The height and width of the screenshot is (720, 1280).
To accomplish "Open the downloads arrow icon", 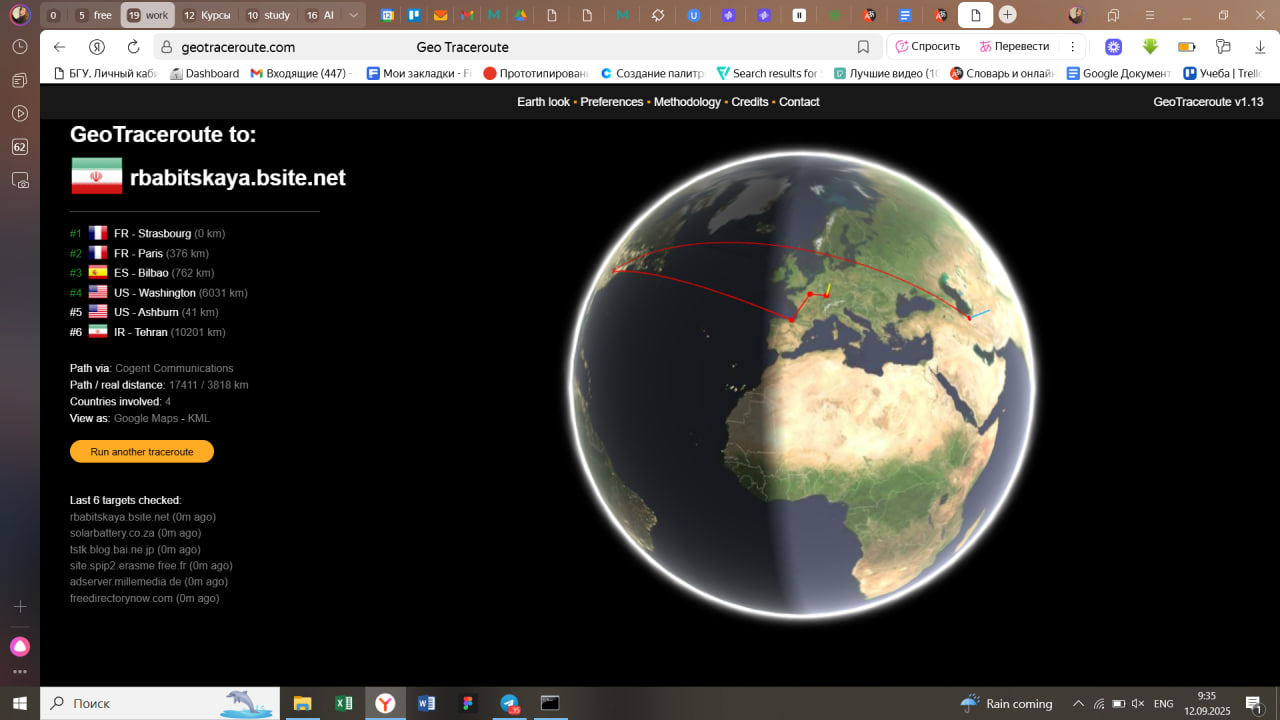I will coord(1259,47).
